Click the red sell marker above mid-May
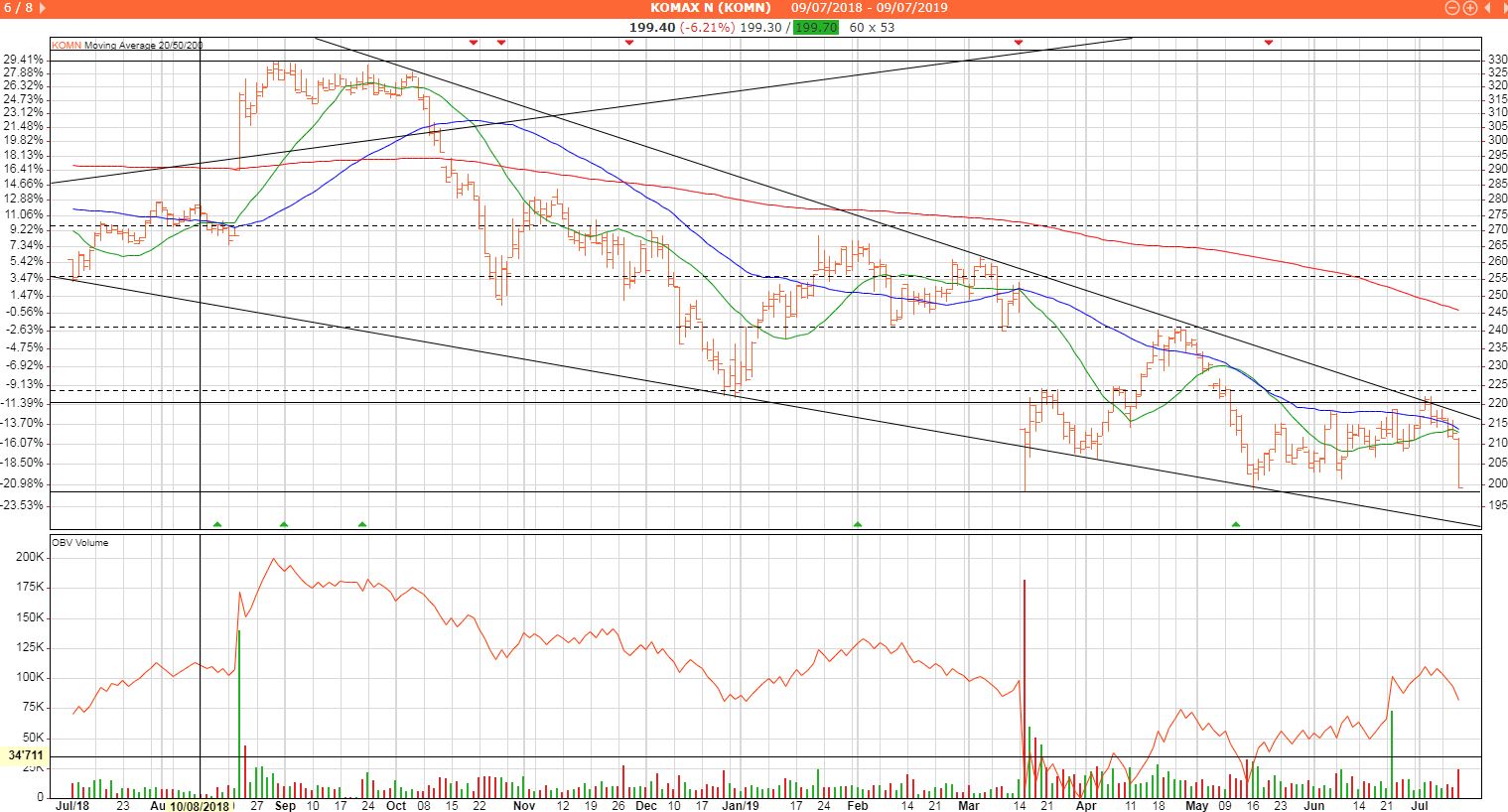This screenshot has height=812, width=1508. pos(1268,42)
